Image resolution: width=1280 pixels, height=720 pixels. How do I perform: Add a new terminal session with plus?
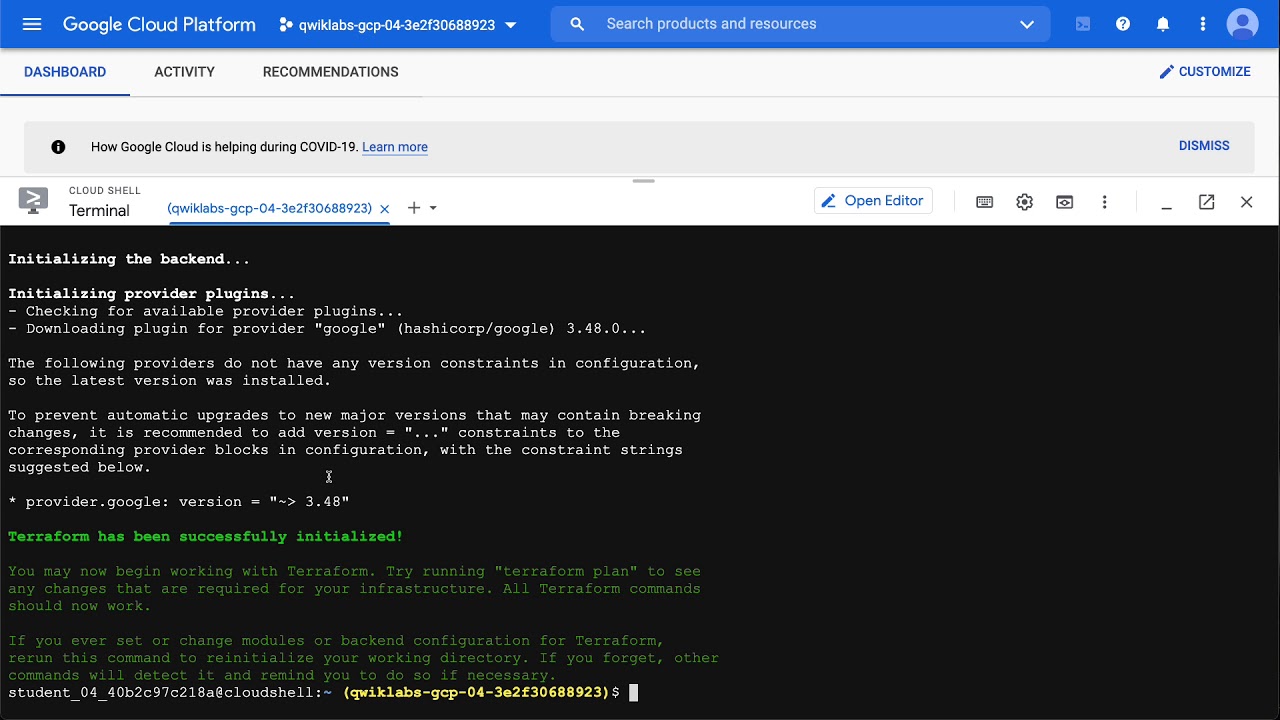tap(414, 208)
